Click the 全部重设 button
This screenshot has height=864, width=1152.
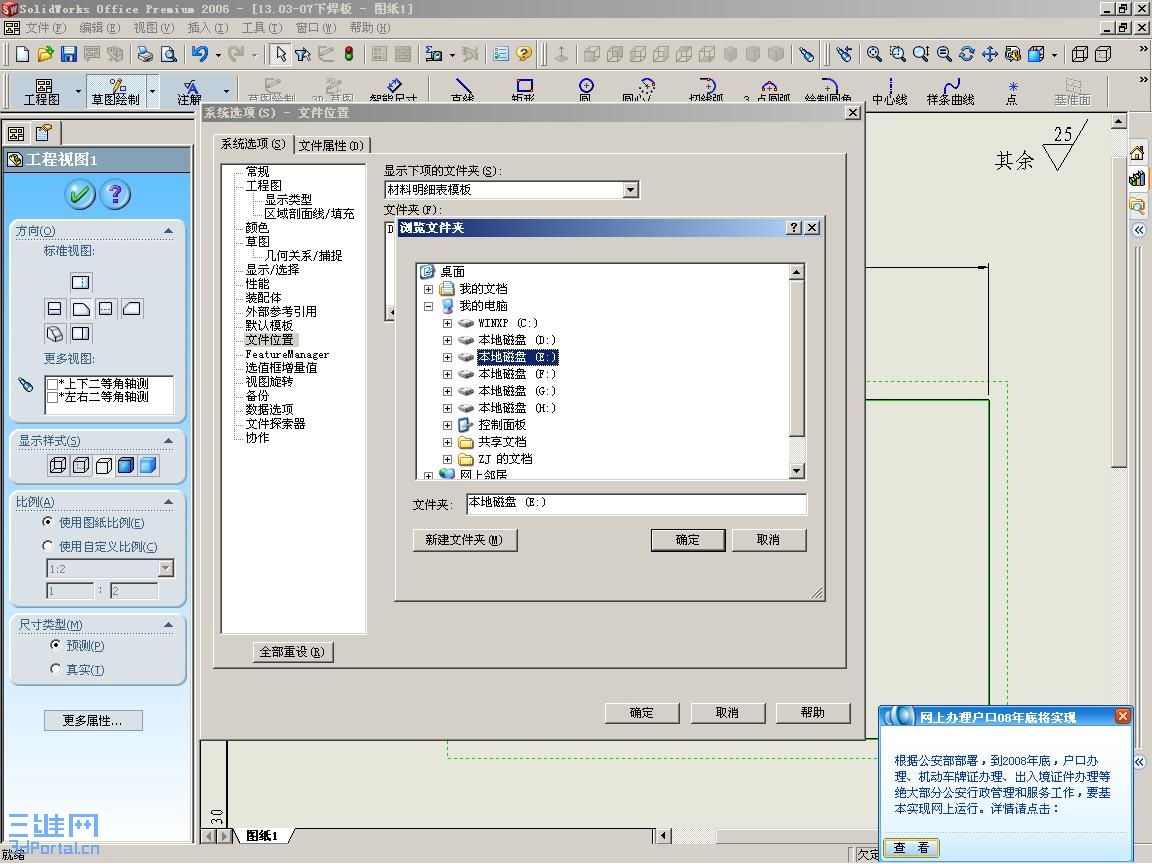(292, 652)
